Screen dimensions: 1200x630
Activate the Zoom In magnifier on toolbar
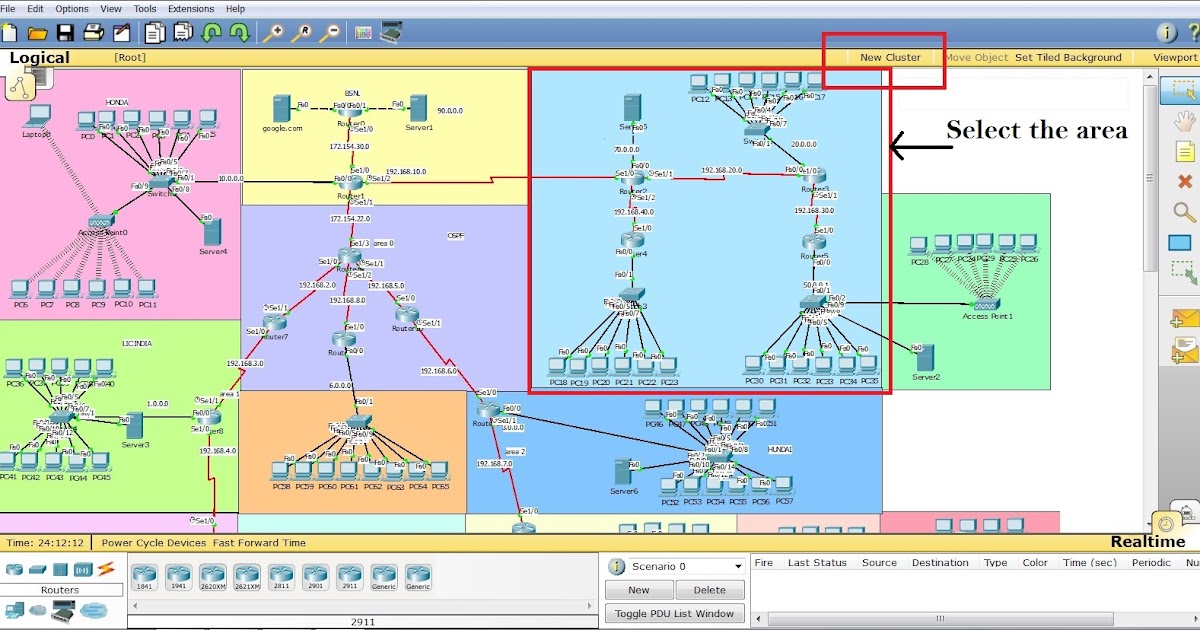275,31
